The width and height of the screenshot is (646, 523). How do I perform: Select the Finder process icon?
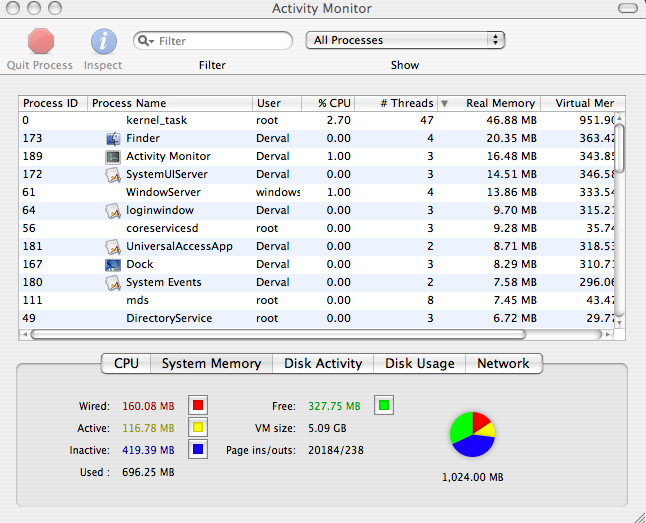(113, 138)
